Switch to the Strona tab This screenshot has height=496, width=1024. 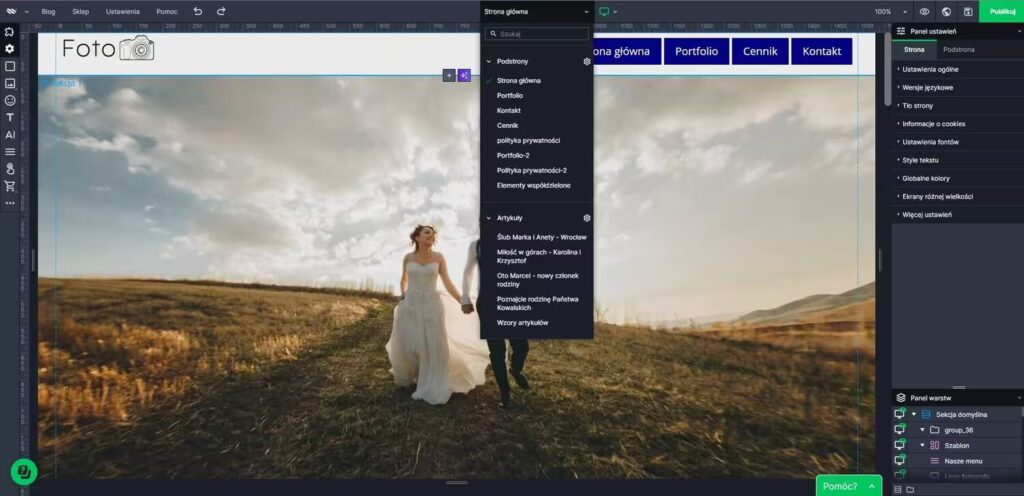point(914,50)
